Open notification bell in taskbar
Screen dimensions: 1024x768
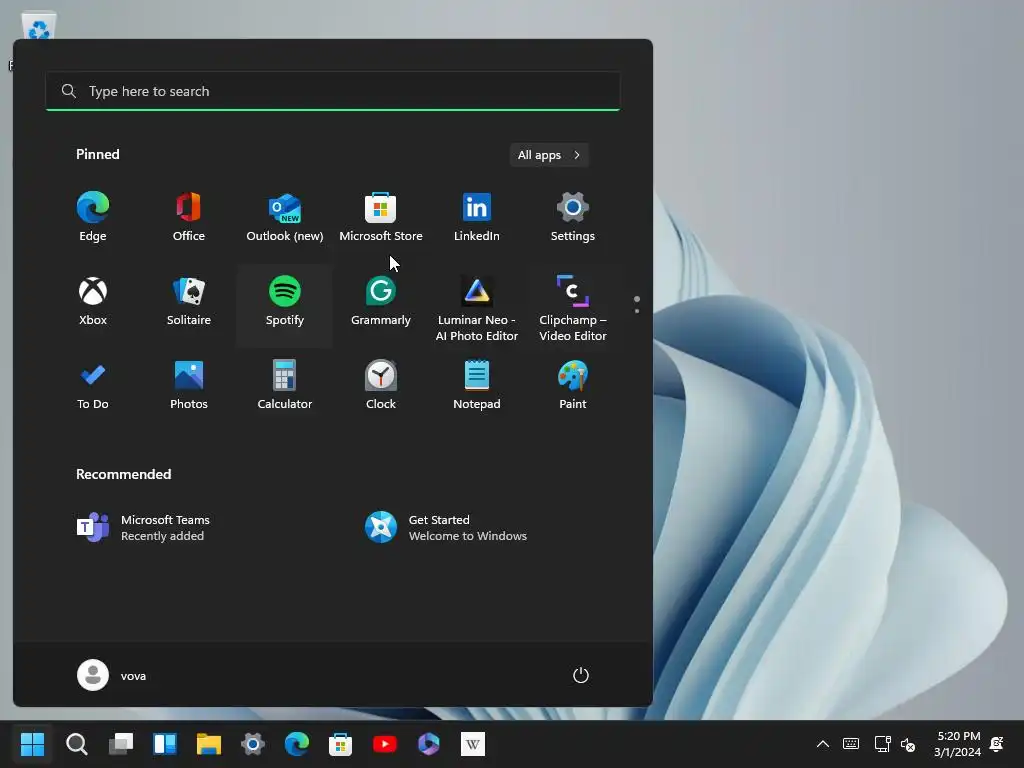click(x=997, y=744)
